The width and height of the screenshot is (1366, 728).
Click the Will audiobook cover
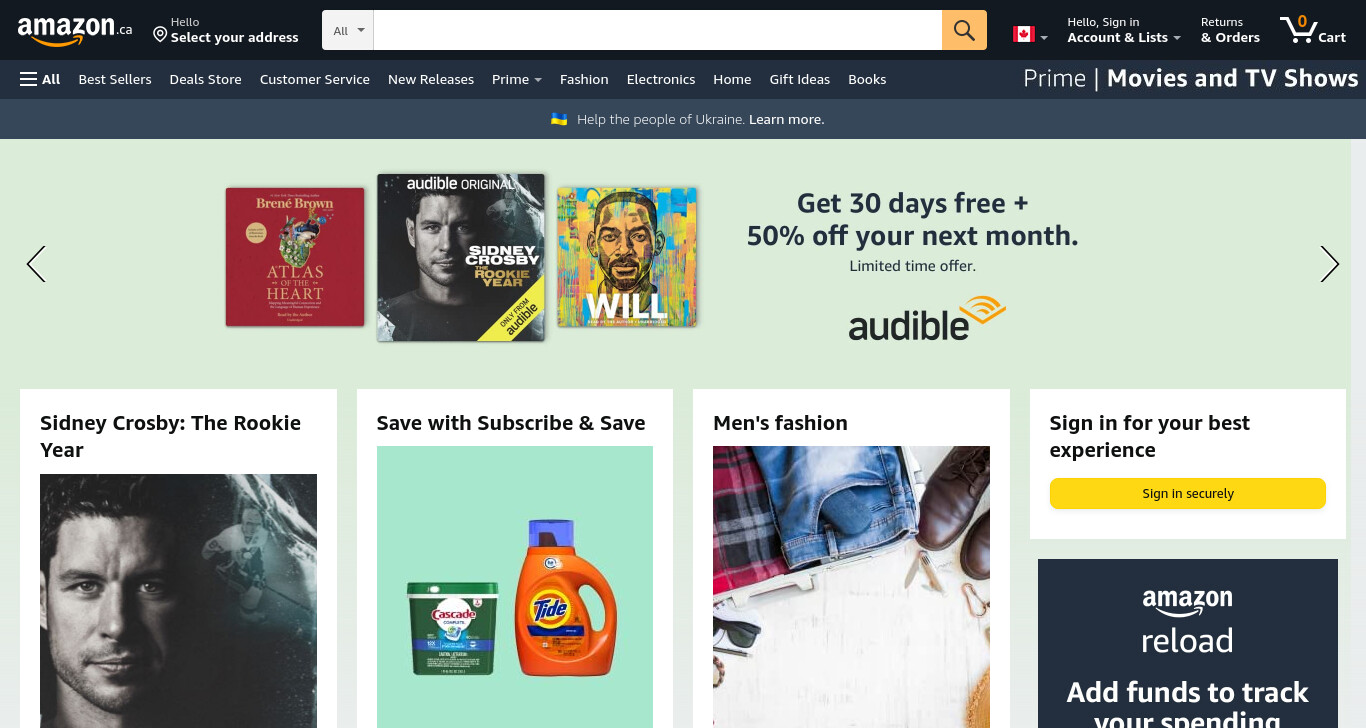click(x=627, y=256)
